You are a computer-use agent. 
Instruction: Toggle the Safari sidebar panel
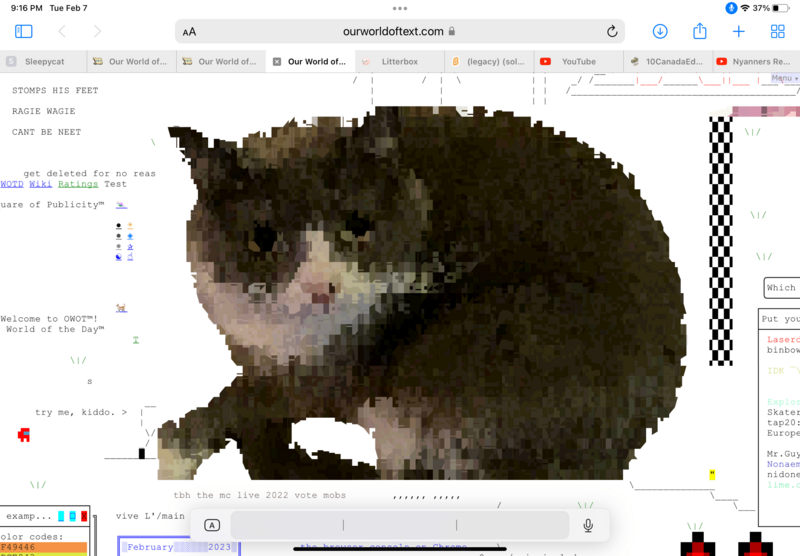(24, 32)
